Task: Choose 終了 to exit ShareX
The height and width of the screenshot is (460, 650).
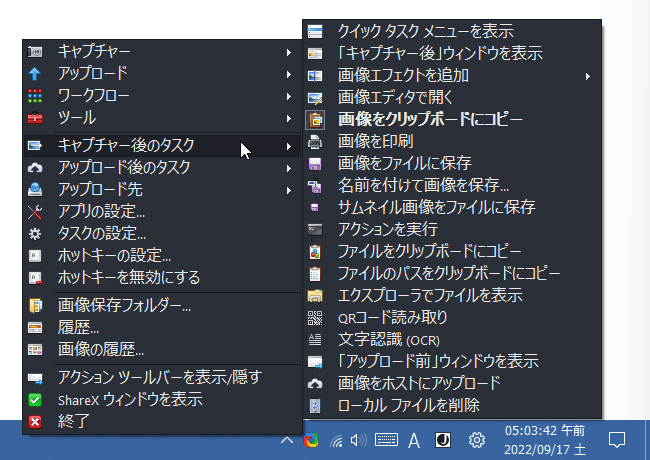Action: pos(162,422)
